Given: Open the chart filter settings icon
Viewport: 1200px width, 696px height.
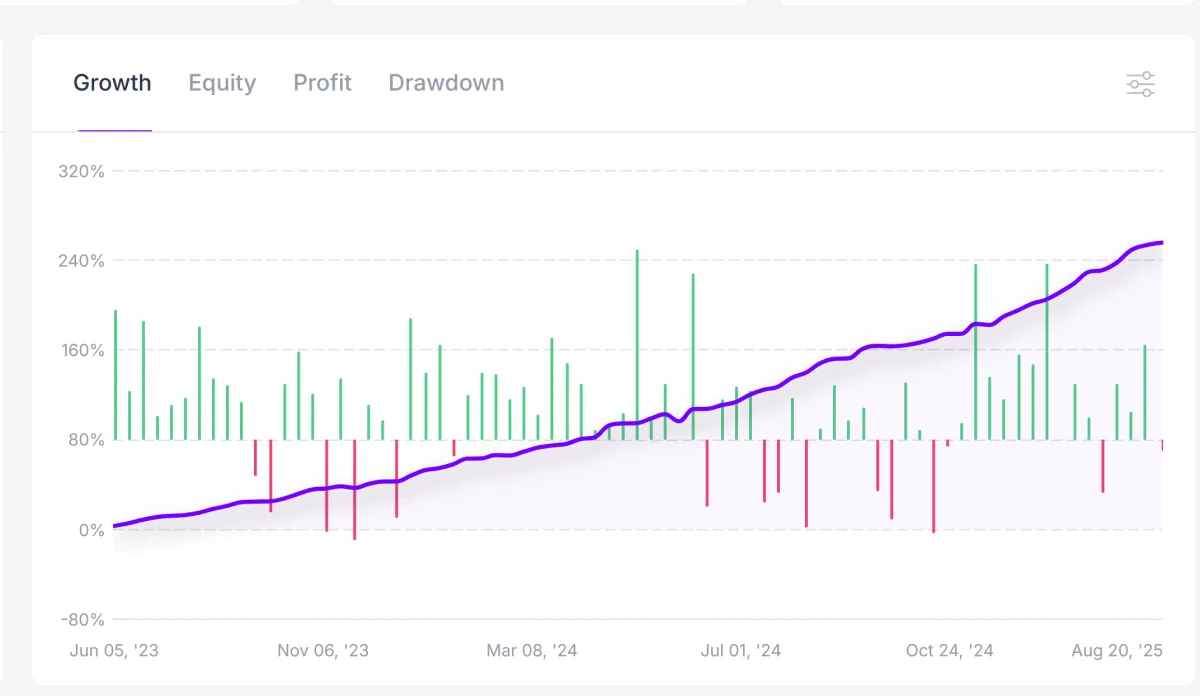Looking at the screenshot, I should (x=1141, y=84).
